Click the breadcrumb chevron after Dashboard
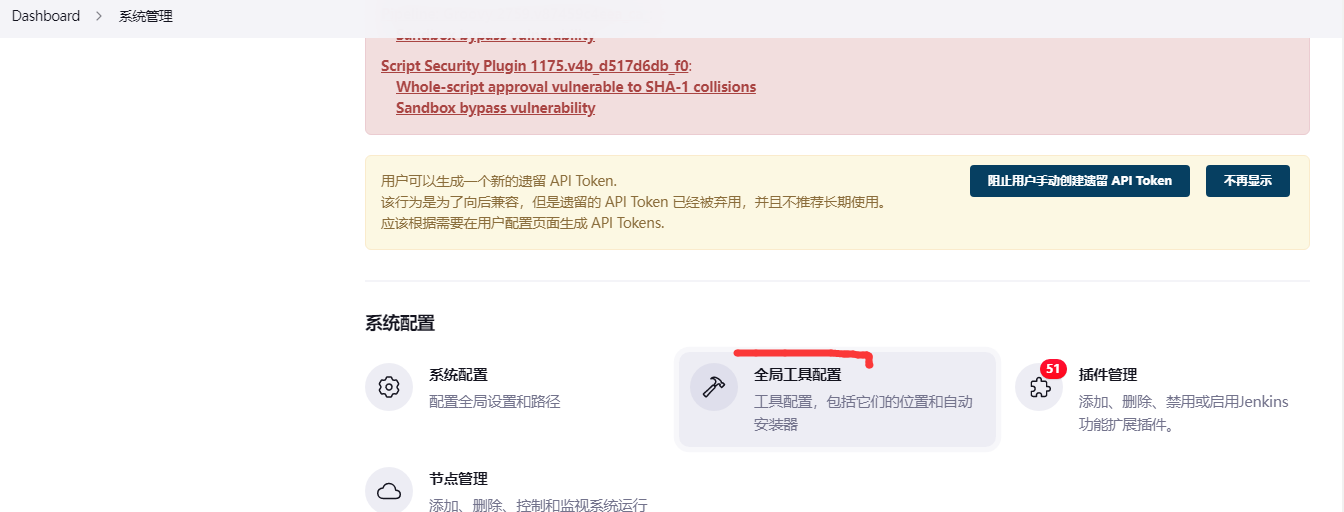 99,17
